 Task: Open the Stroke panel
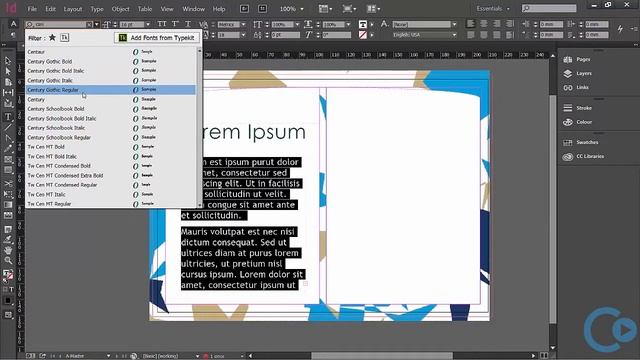point(578,108)
